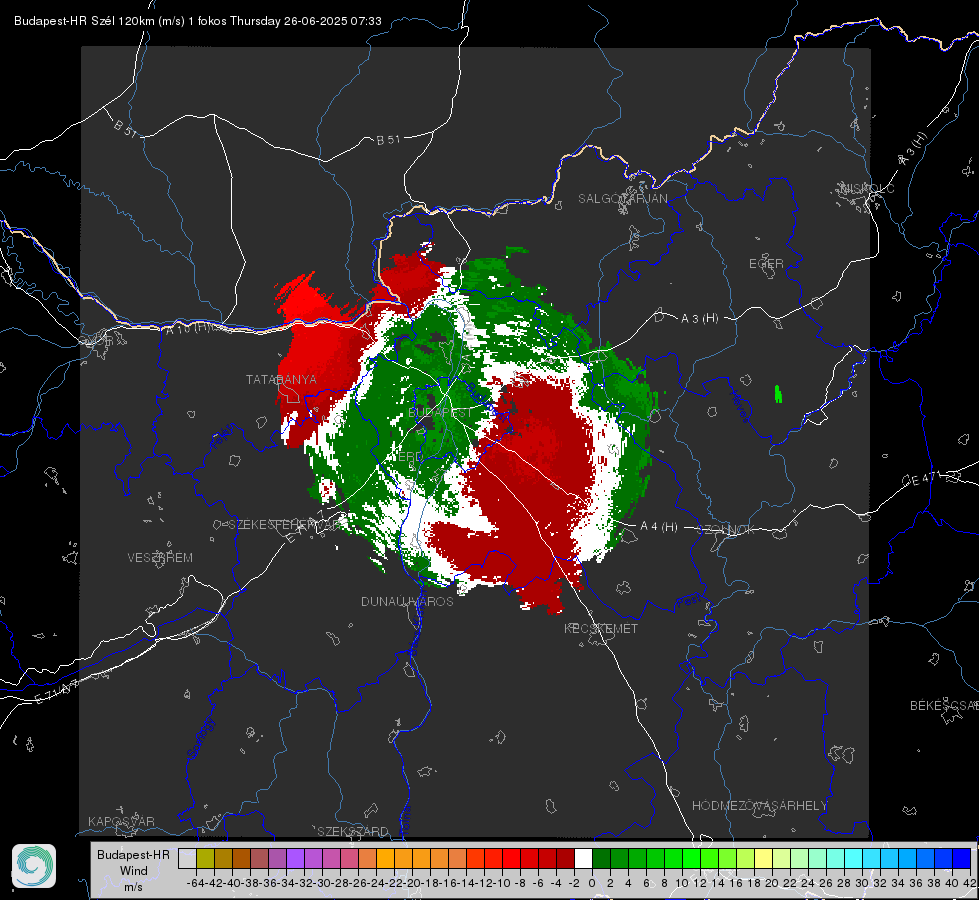The width and height of the screenshot is (979, 900).
Task: Click the EGER city label
Action: (766, 264)
